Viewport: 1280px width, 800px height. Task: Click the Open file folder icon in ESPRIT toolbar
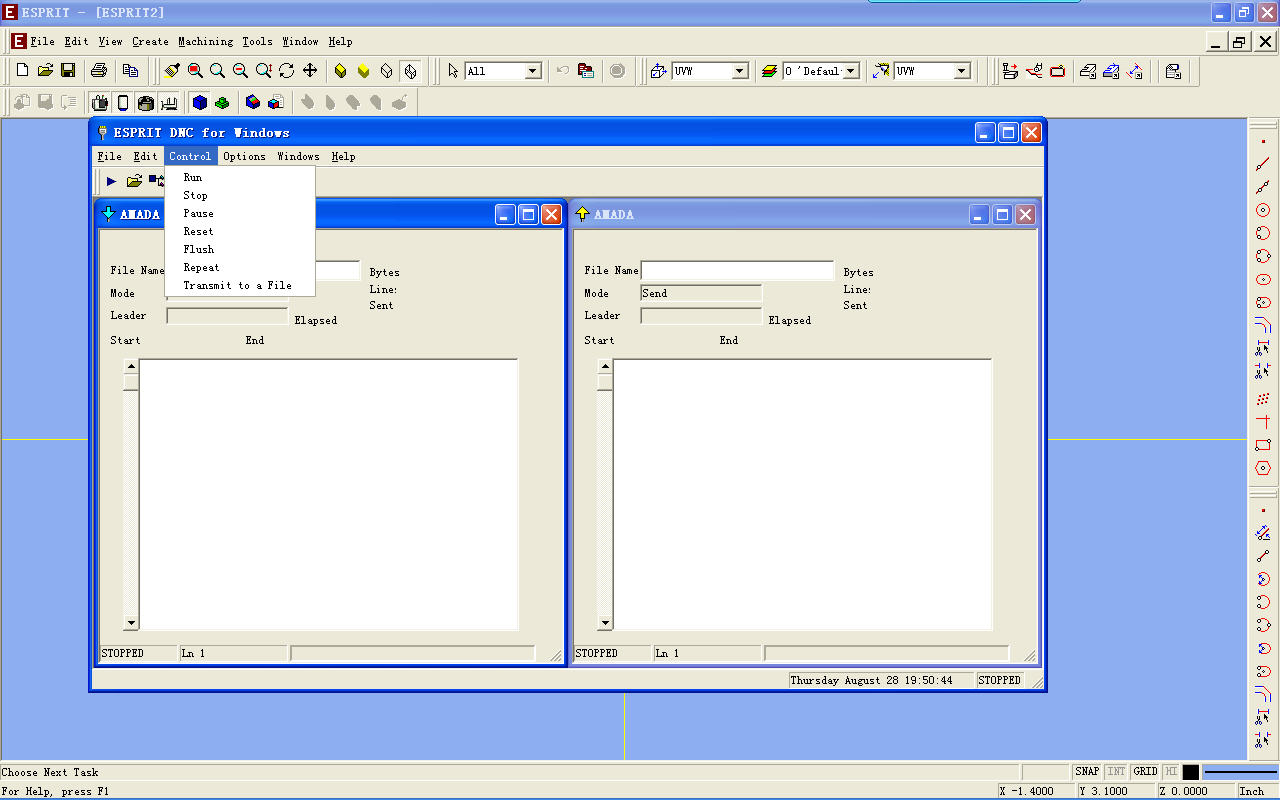[45, 70]
